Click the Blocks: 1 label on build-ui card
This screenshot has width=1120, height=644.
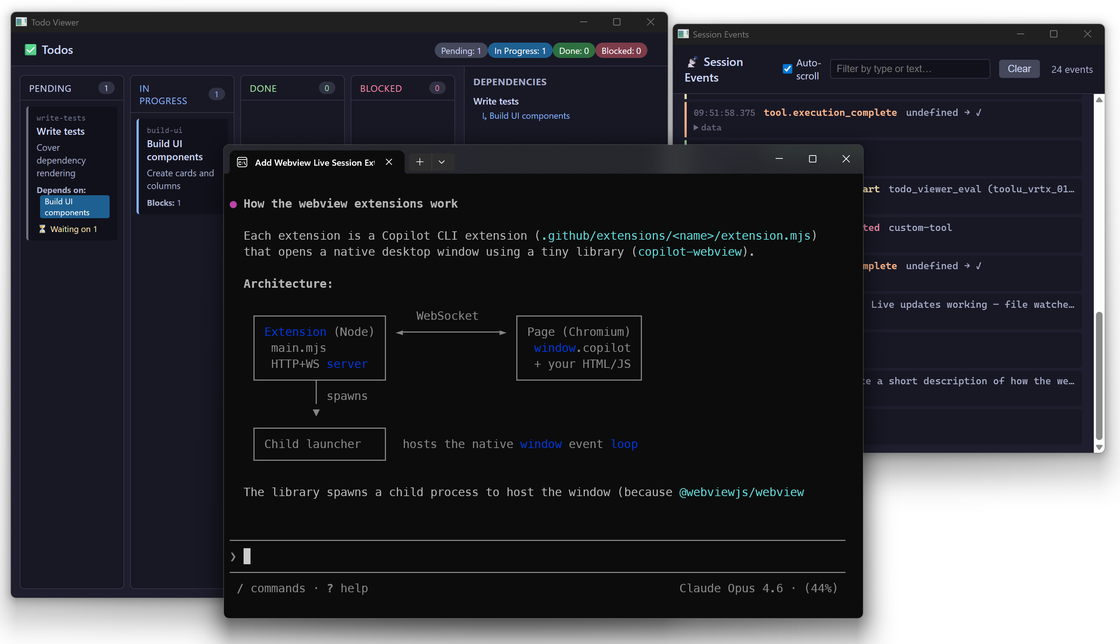164,203
